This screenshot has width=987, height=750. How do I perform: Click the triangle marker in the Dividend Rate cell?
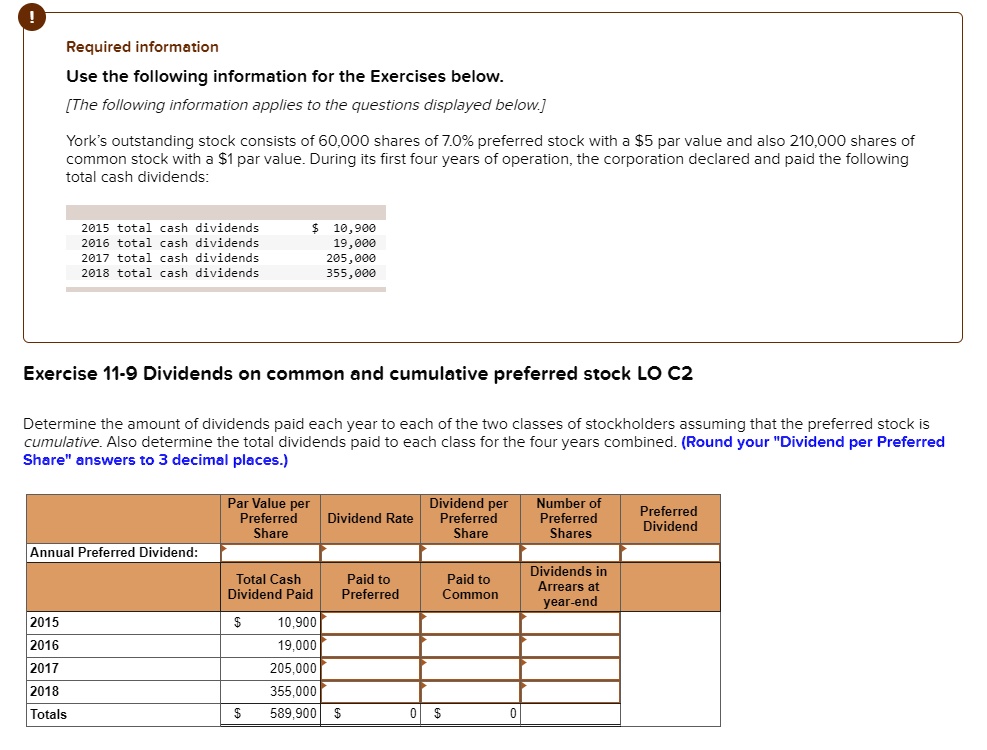[323, 546]
